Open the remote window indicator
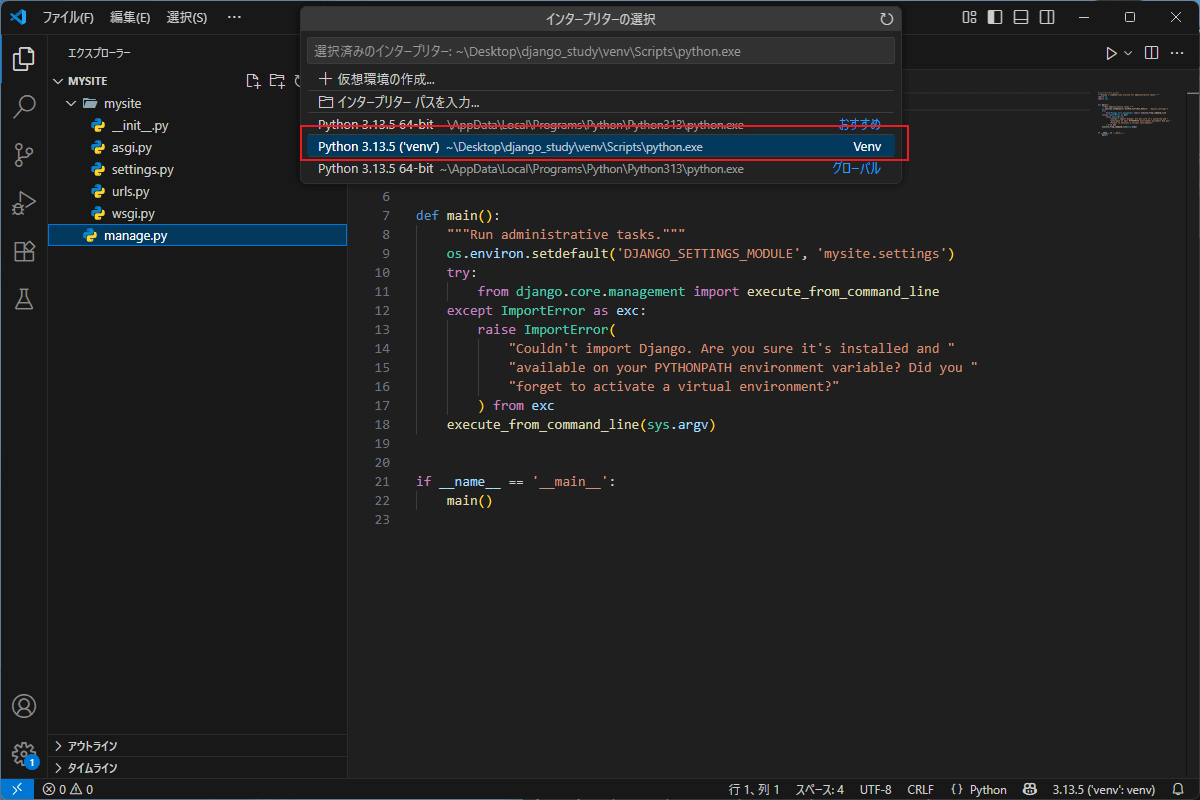The height and width of the screenshot is (800, 1200). point(17,789)
